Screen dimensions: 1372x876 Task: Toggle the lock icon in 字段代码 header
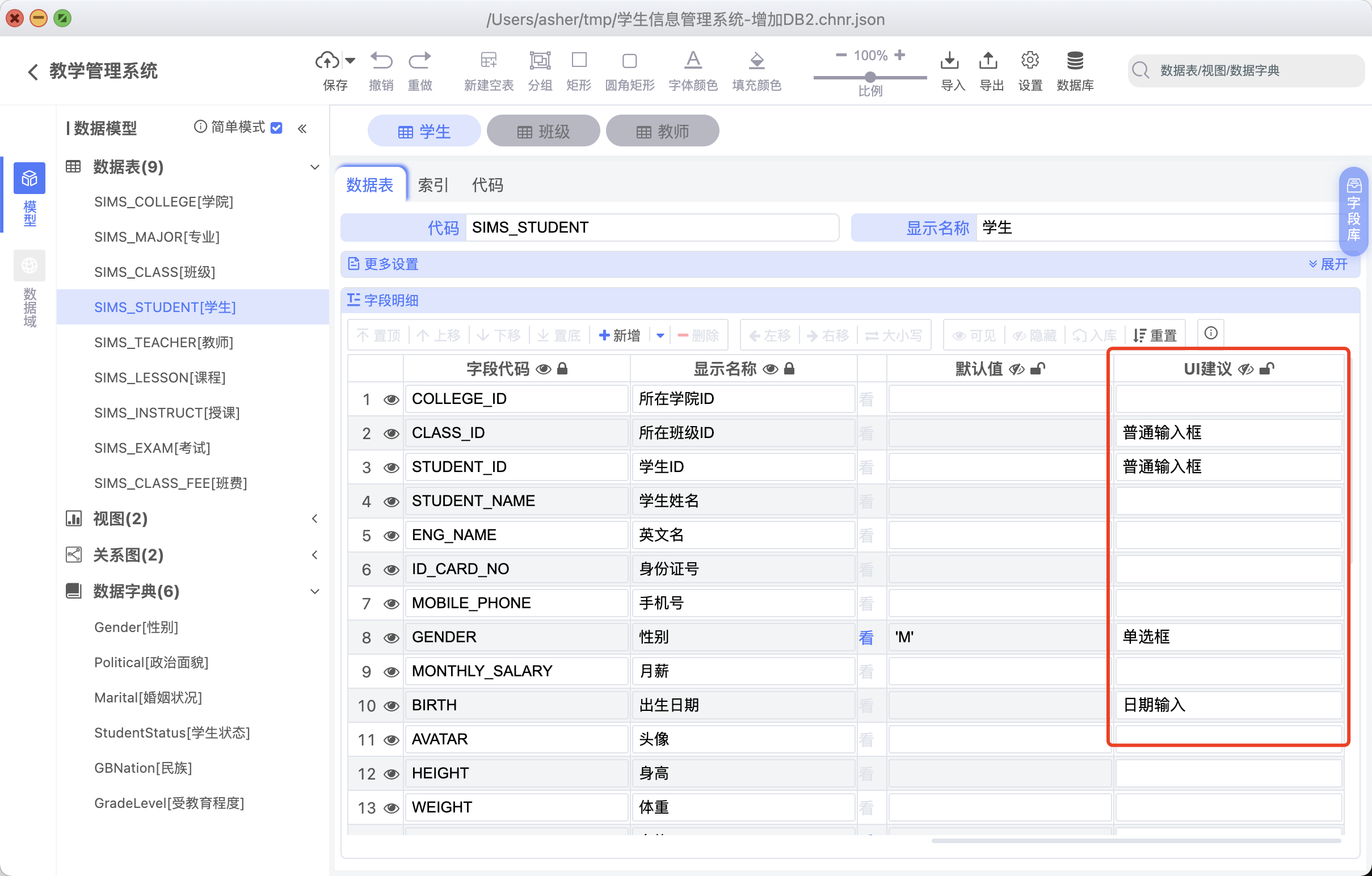tap(562, 369)
